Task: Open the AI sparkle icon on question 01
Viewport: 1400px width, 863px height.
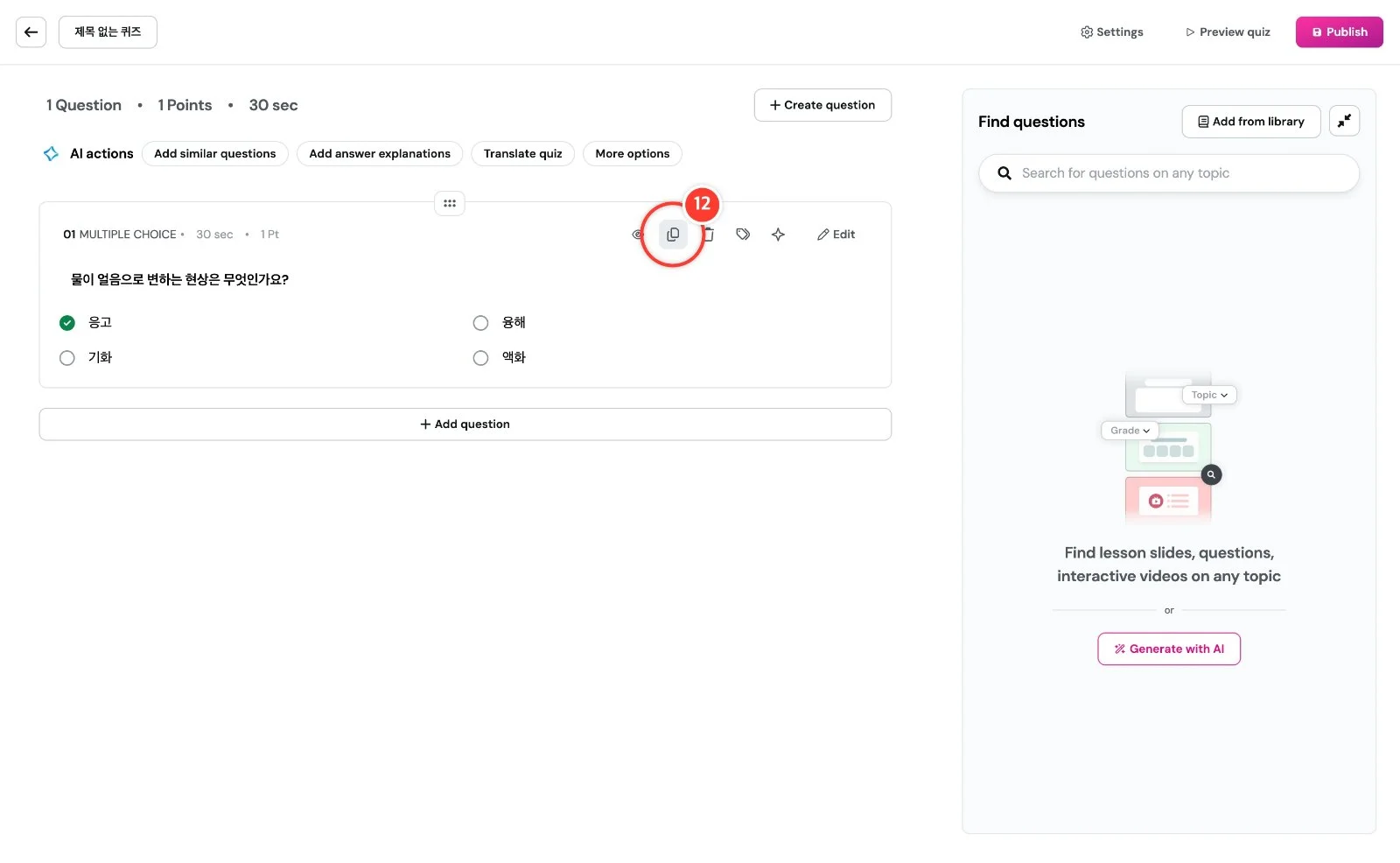Action: pos(778,235)
